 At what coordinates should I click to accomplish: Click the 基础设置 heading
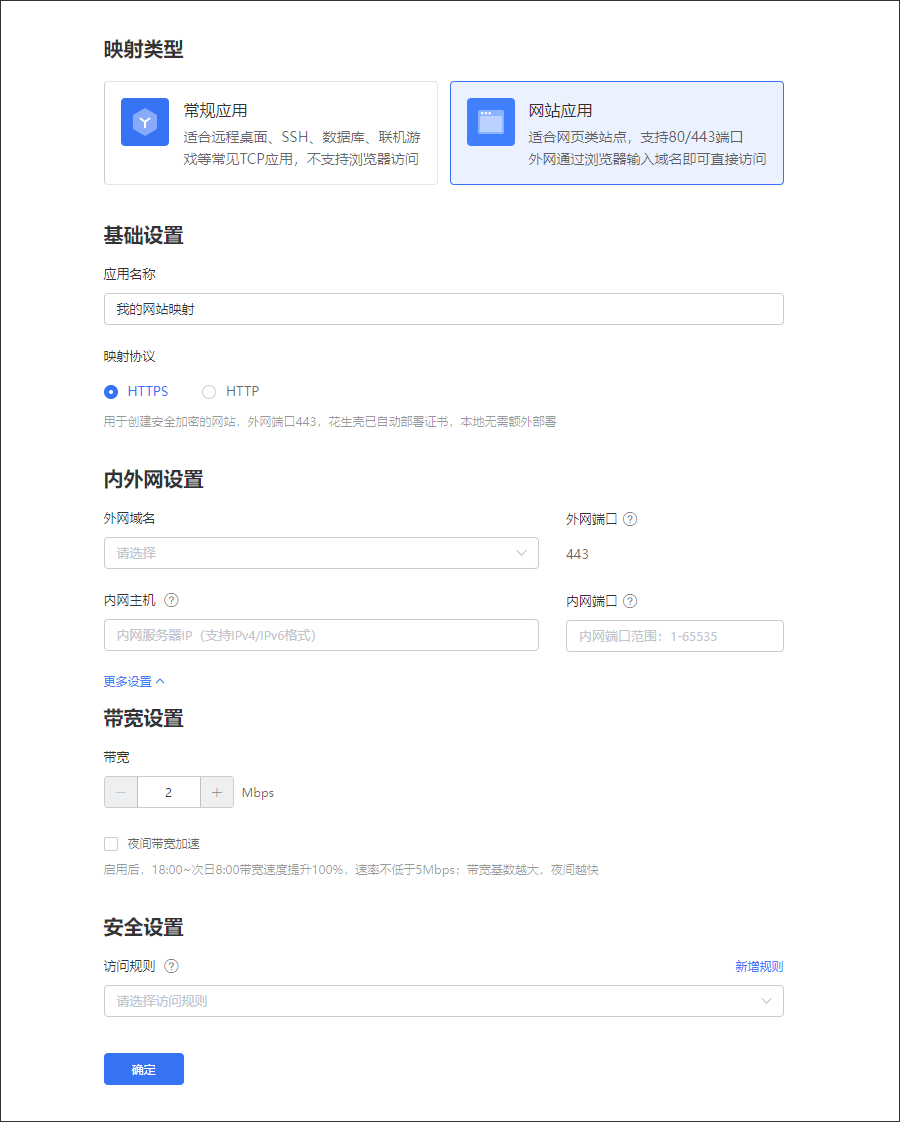(x=144, y=235)
